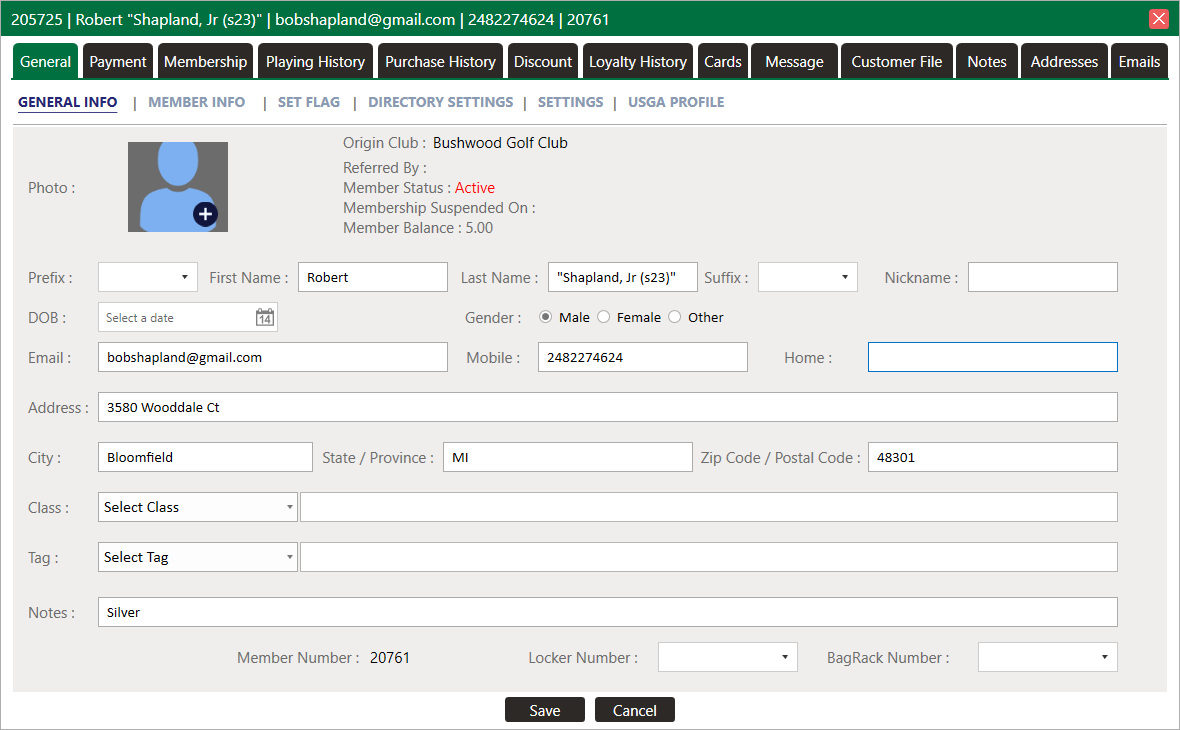Screen dimensions: 1180x730
Task: Go to the Member Info sub-tab
Action: [196, 102]
